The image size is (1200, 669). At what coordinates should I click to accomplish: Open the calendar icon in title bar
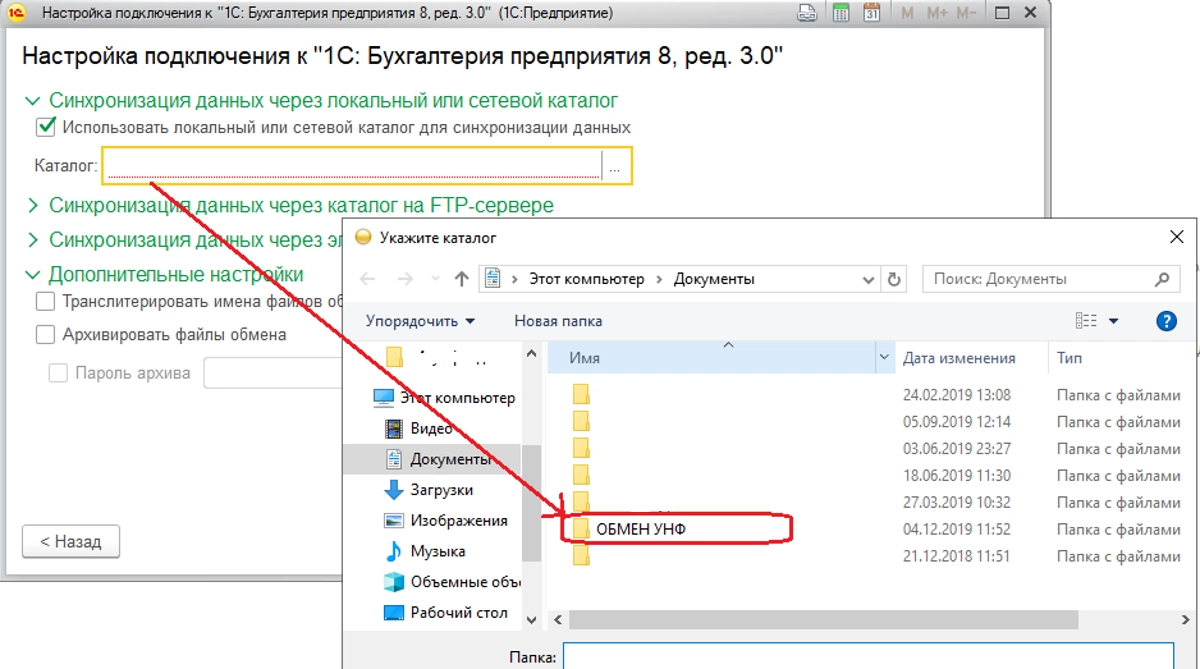click(x=871, y=13)
